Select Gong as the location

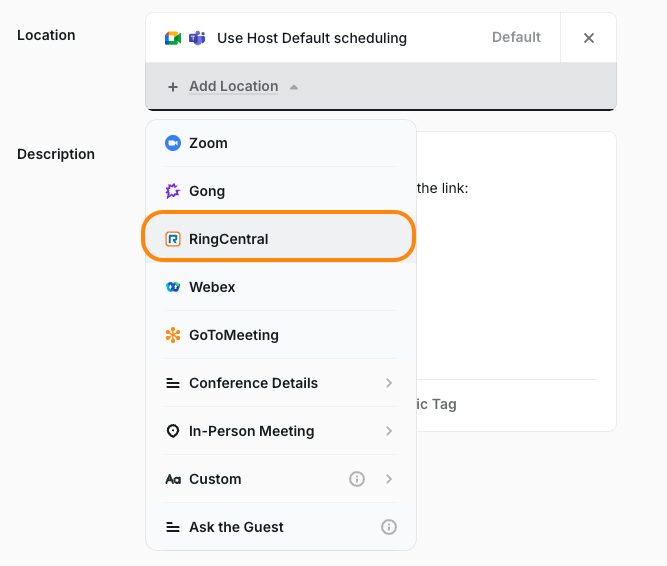pos(281,191)
